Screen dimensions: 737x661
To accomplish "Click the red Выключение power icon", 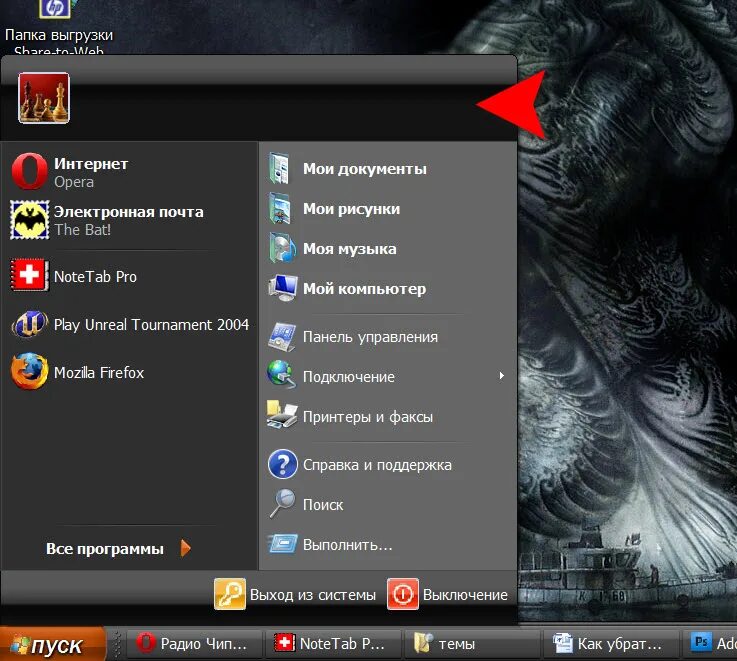I will (403, 594).
